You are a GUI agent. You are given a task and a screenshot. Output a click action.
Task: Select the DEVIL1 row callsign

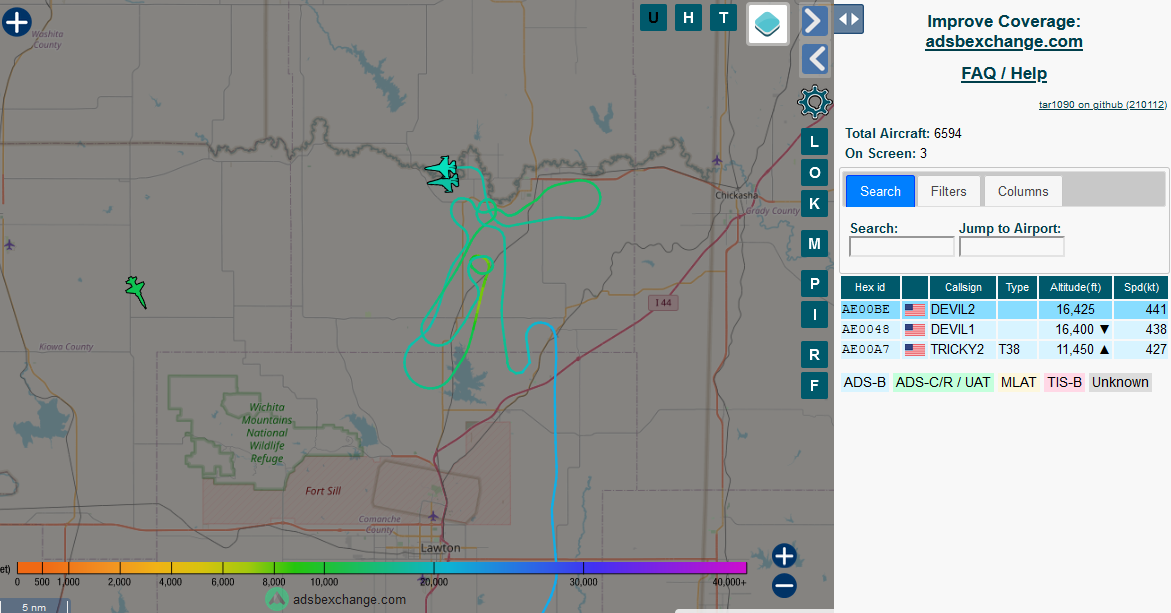(x=952, y=329)
